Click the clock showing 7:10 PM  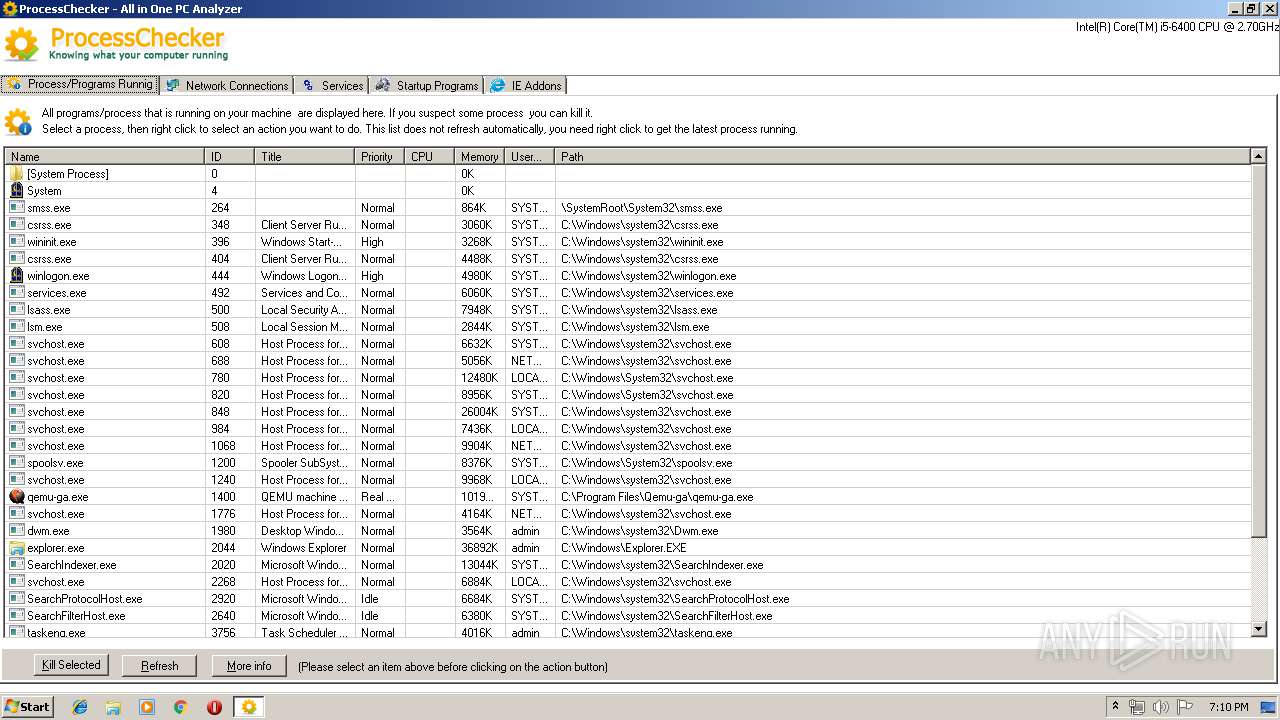pyautogui.click(x=1228, y=707)
